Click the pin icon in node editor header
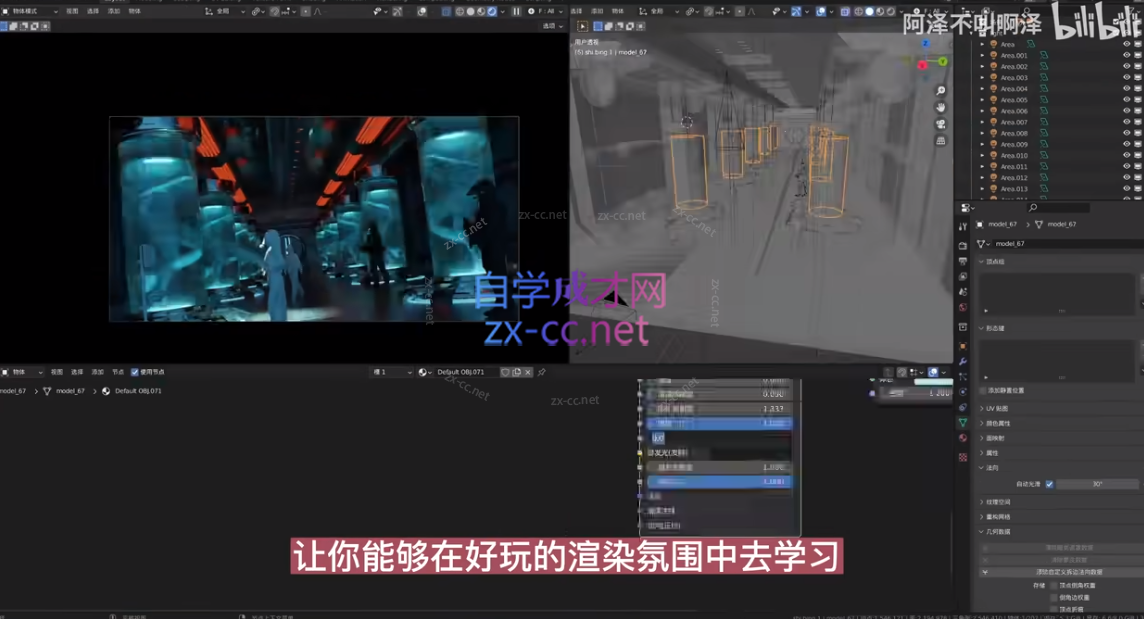This screenshot has height=619, width=1144. click(x=541, y=372)
